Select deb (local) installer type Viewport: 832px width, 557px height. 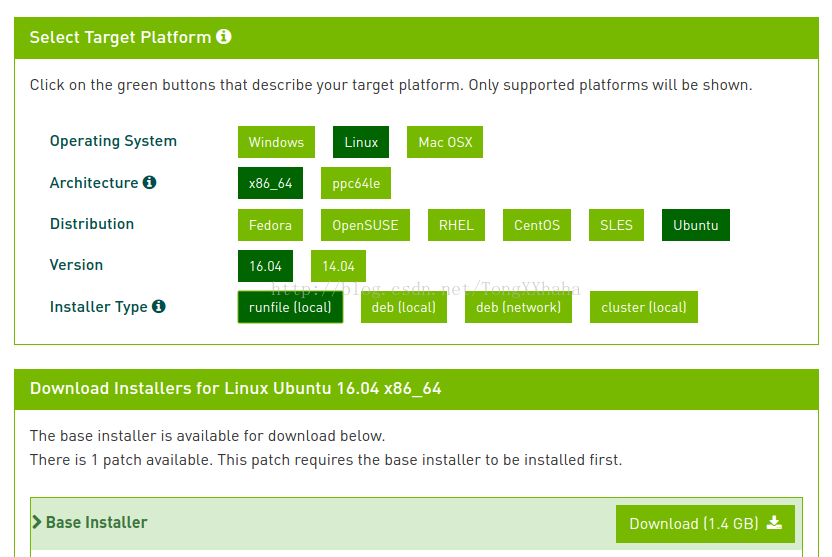pyautogui.click(x=404, y=307)
